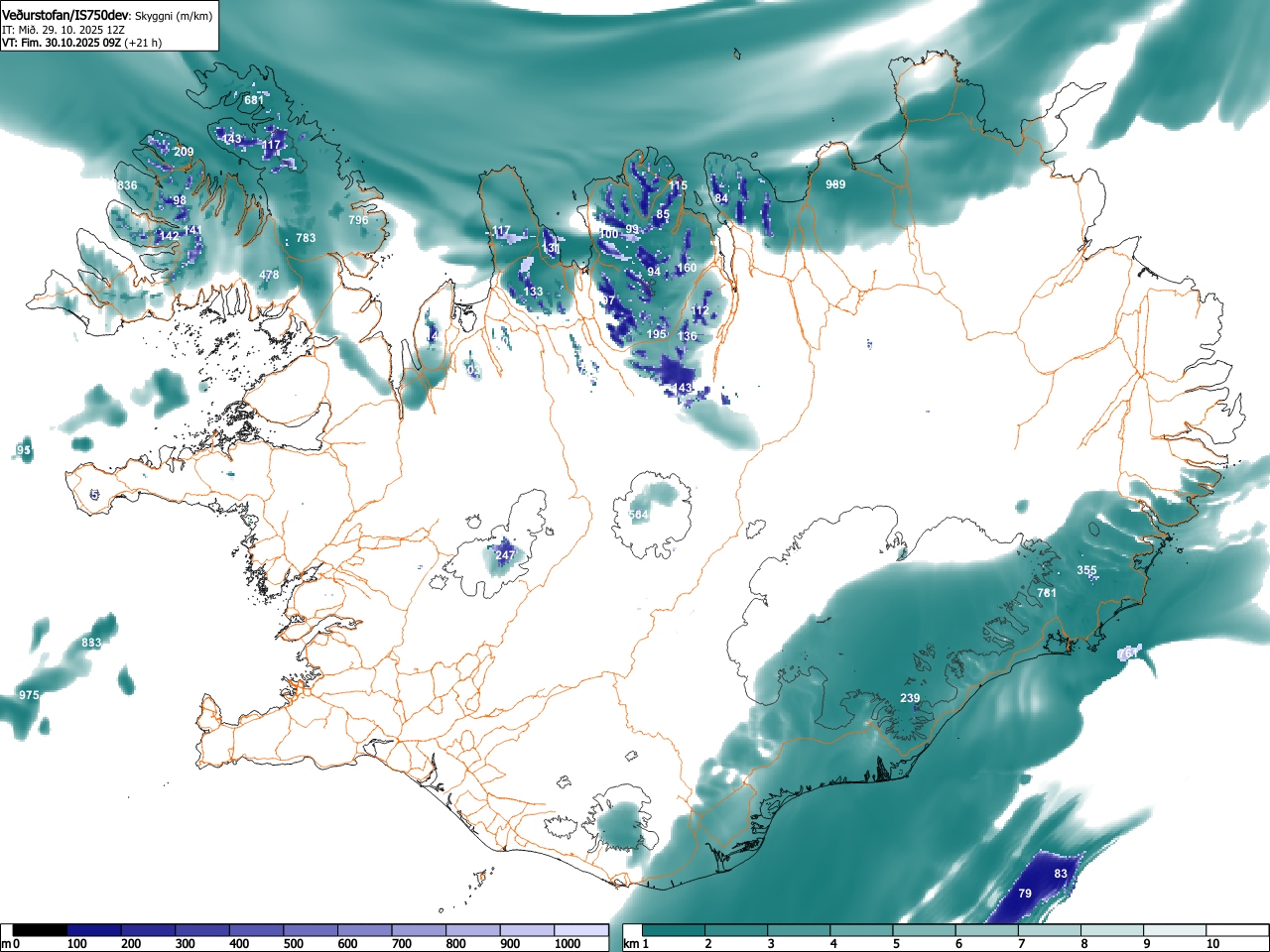Click the black 0–100 m legend swatch
The image size is (1270, 952).
click(41, 930)
